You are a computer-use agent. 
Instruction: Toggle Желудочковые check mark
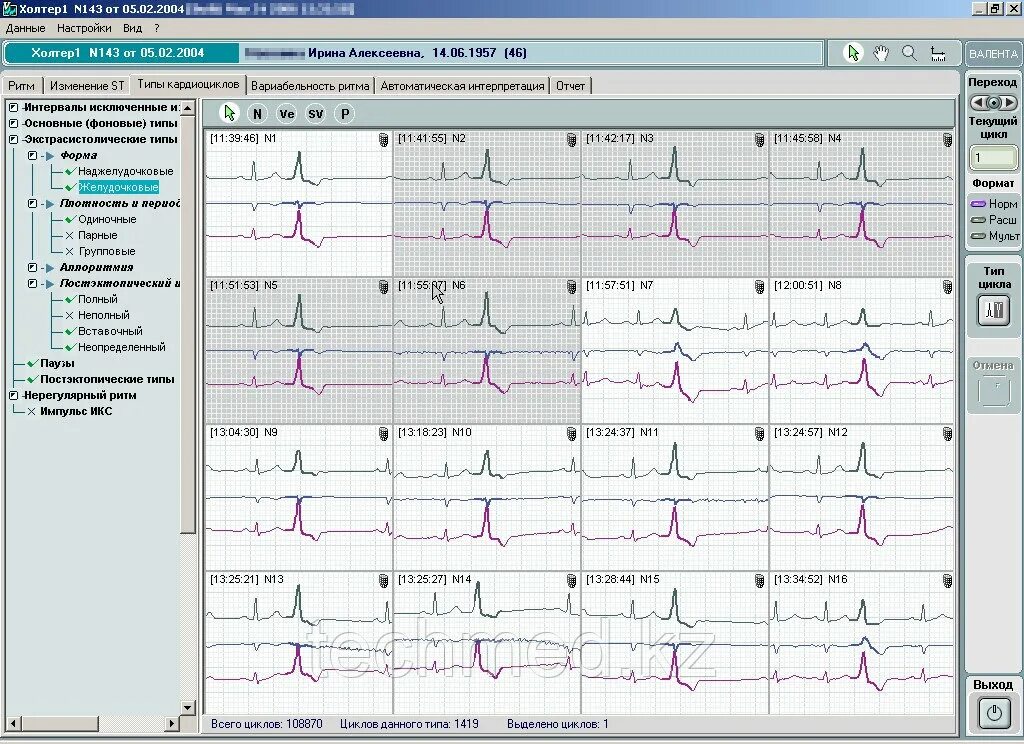[70, 188]
